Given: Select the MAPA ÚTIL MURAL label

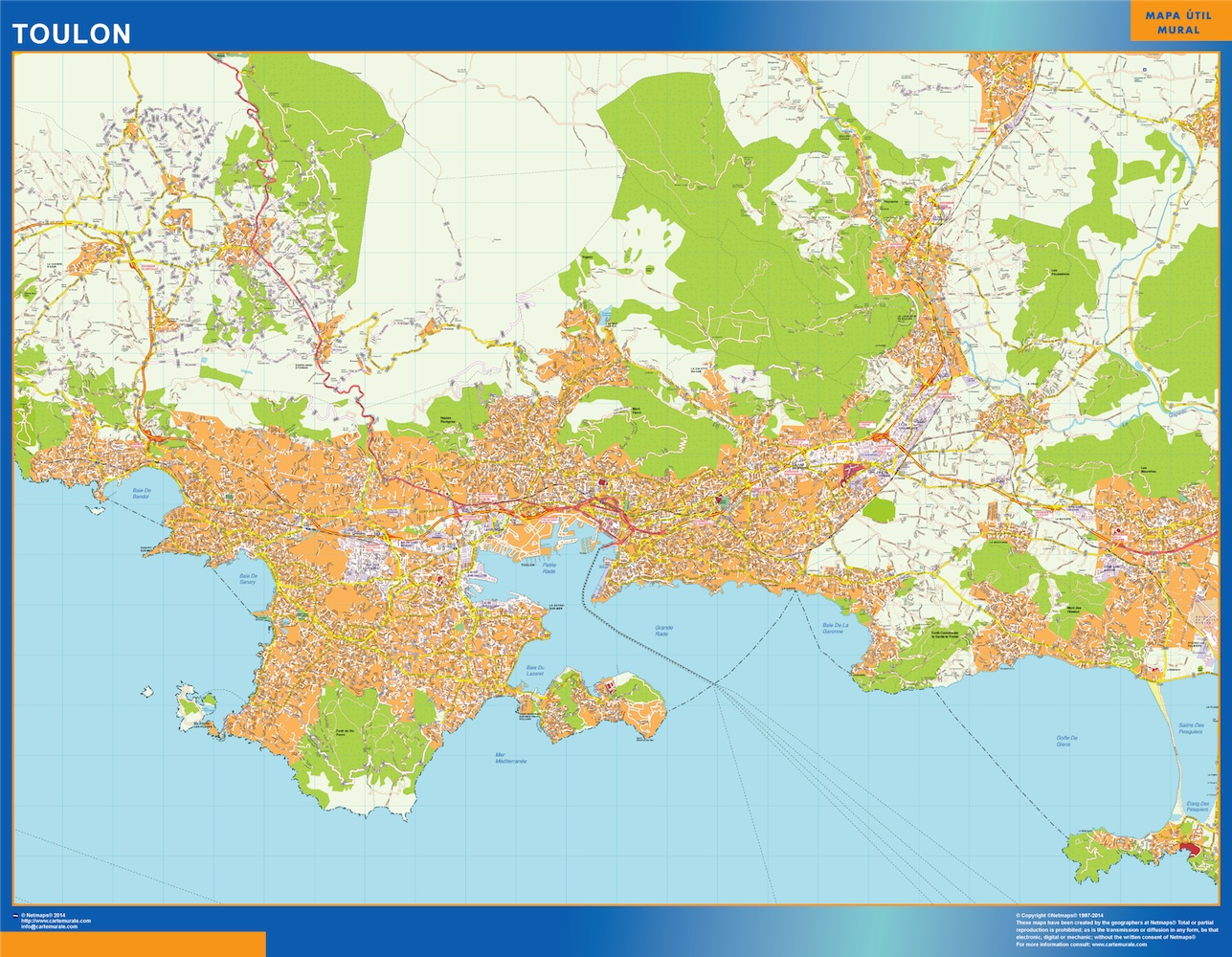Looking at the screenshot, I should coord(1176,23).
